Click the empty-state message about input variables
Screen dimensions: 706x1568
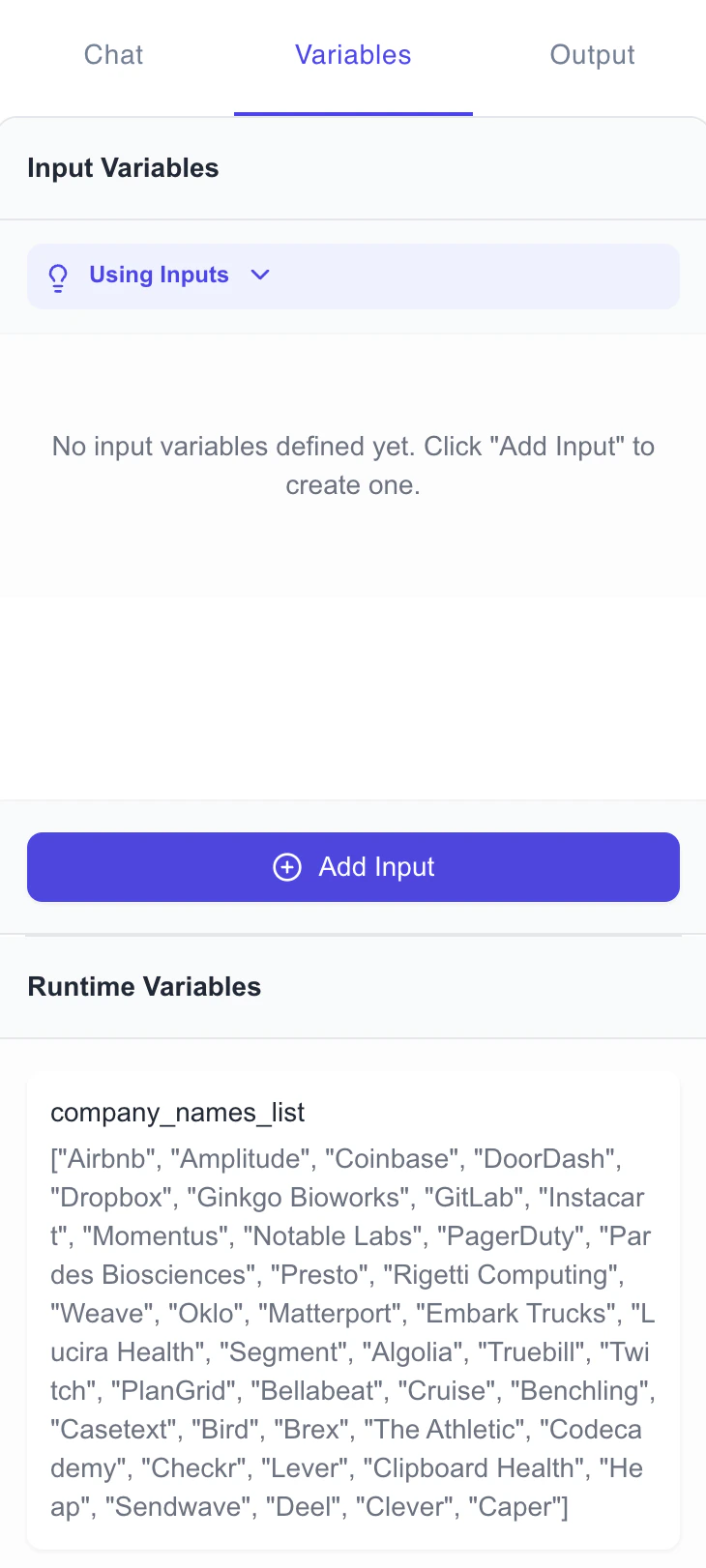pos(353,465)
